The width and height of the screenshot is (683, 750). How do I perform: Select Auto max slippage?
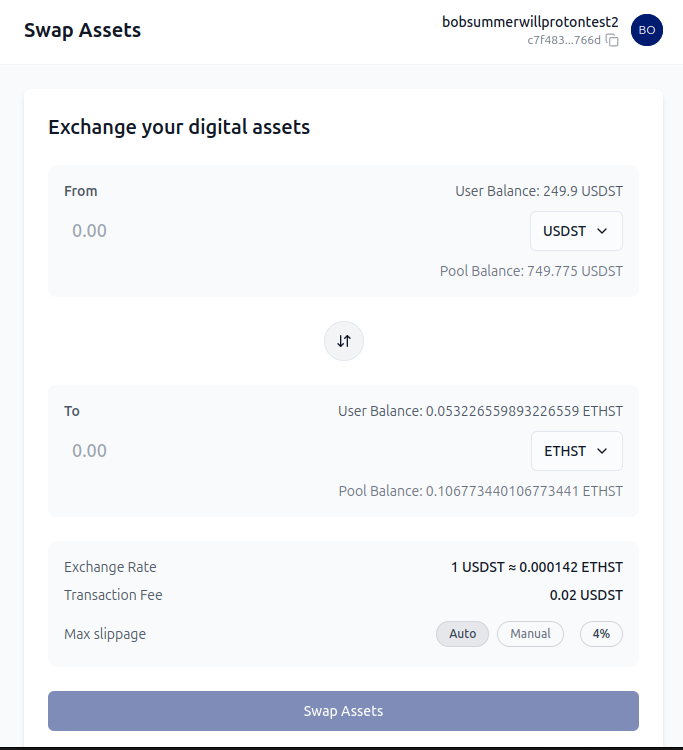[462, 634]
